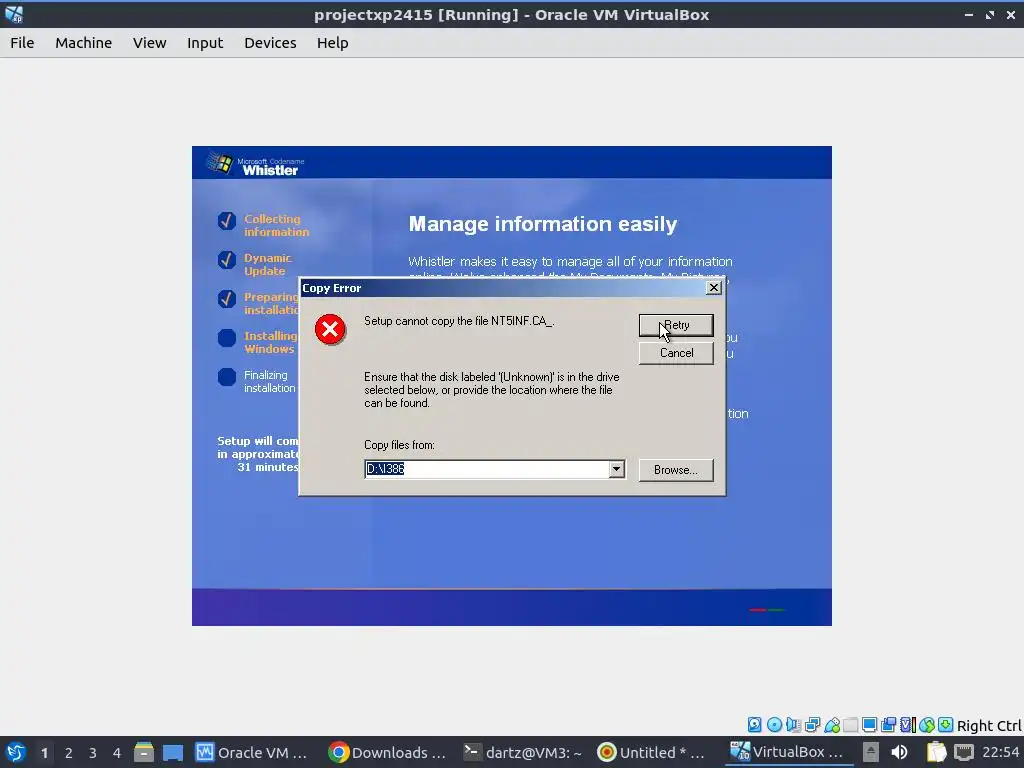This screenshot has width=1024, height=768.
Task: Click the display status icon
Action: point(869,724)
